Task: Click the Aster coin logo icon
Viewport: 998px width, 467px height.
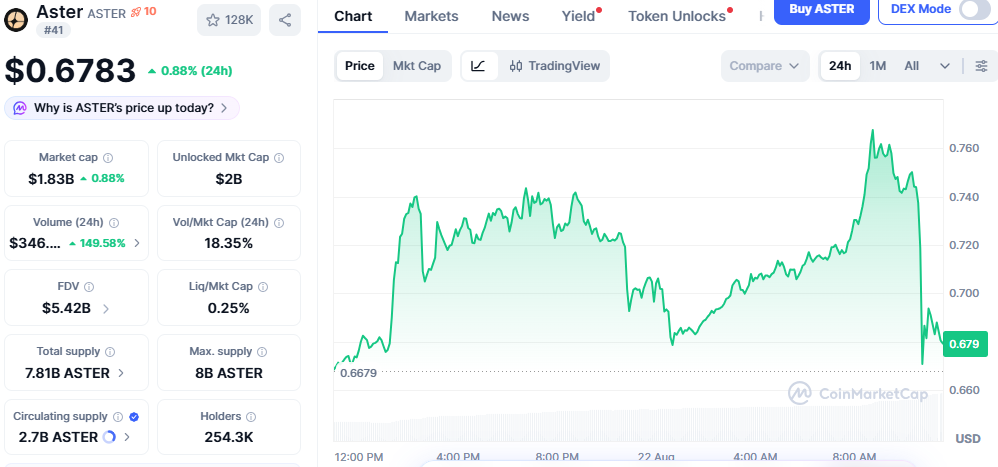Action: tap(16, 20)
